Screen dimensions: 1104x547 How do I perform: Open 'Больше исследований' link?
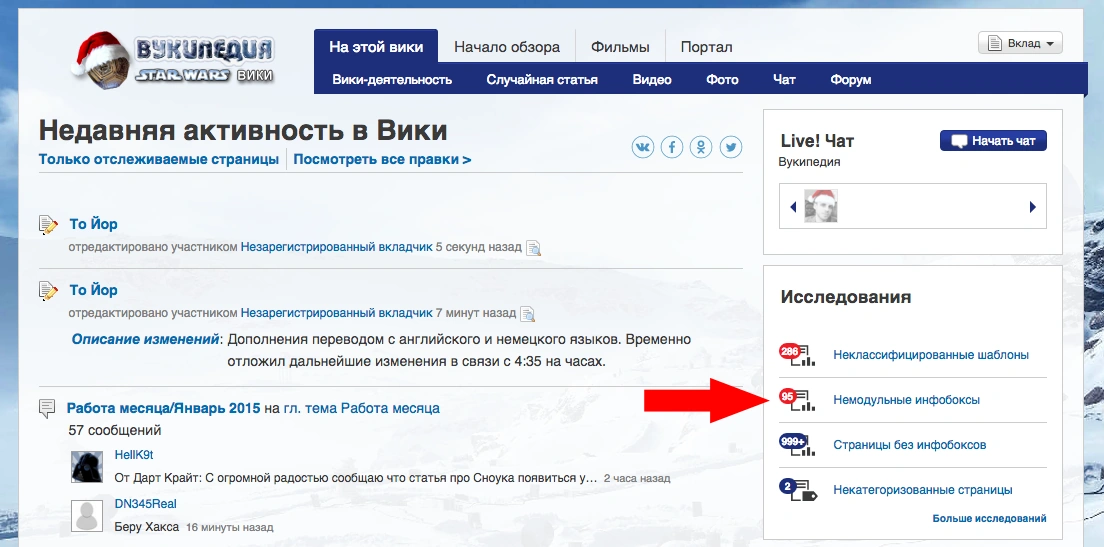[989, 518]
